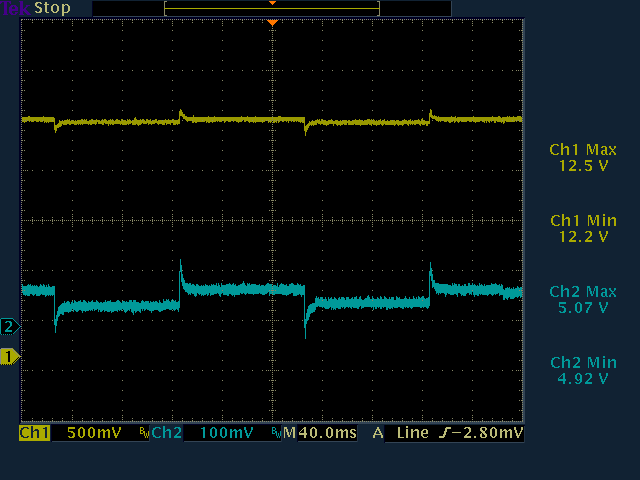Click the Tek logo in the corner
Viewport: 640px width, 480px height.
tap(16, 8)
